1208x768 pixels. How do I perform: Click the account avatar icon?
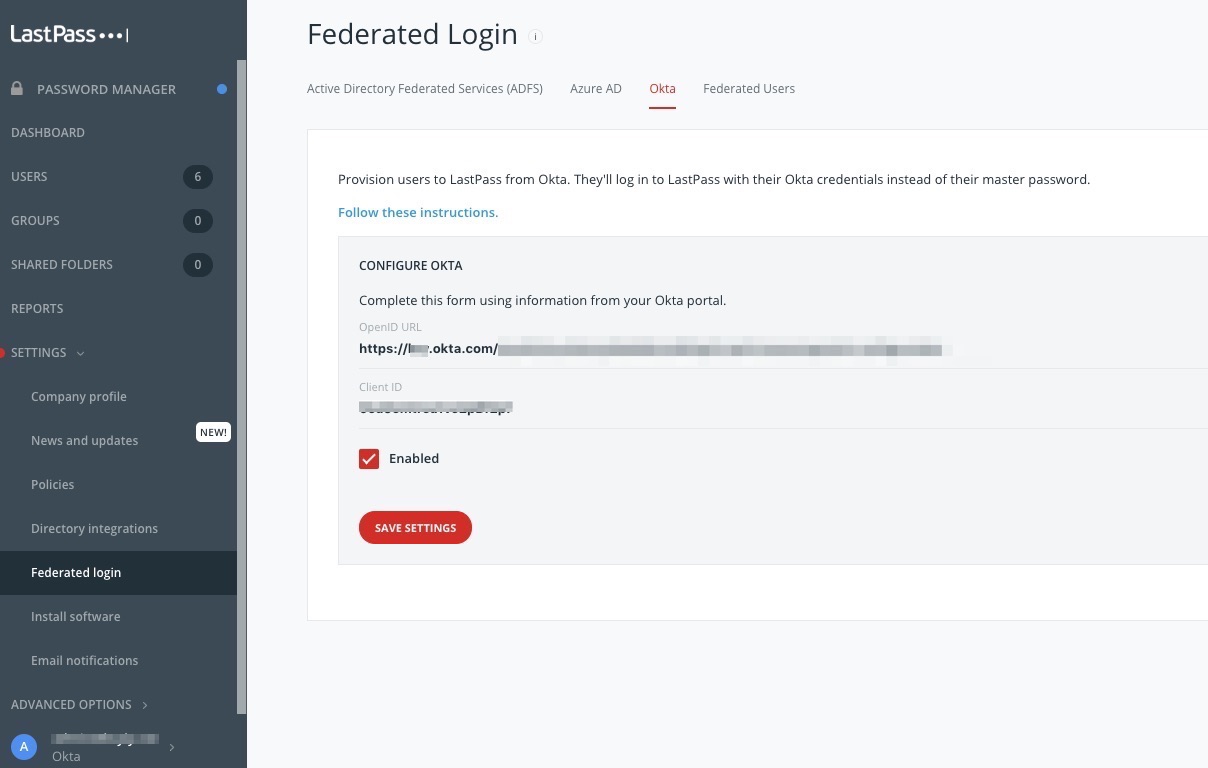23,747
